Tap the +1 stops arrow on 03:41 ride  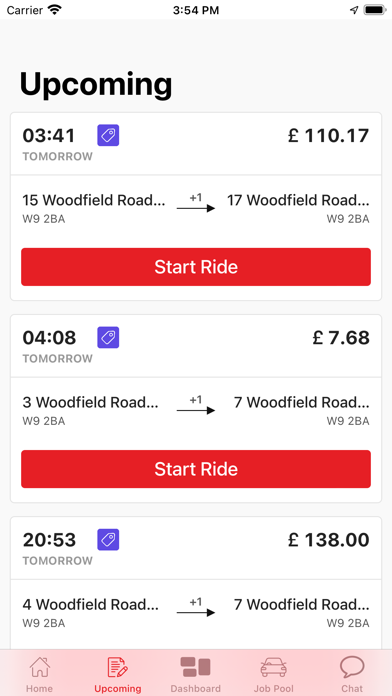pyautogui.click(x=196, y=203)
